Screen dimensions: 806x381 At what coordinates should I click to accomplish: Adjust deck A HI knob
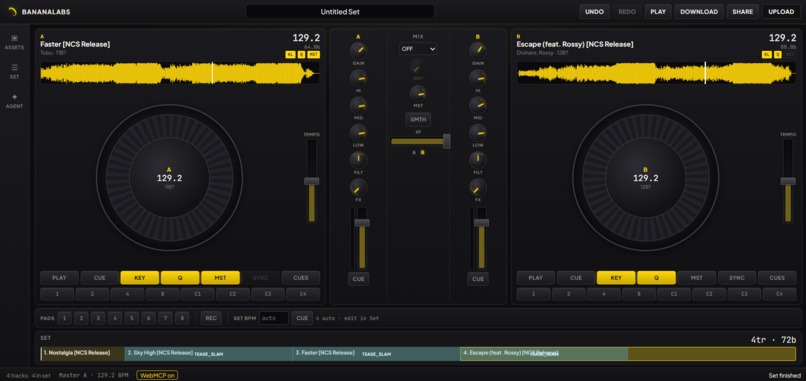(x=358, y=78)
